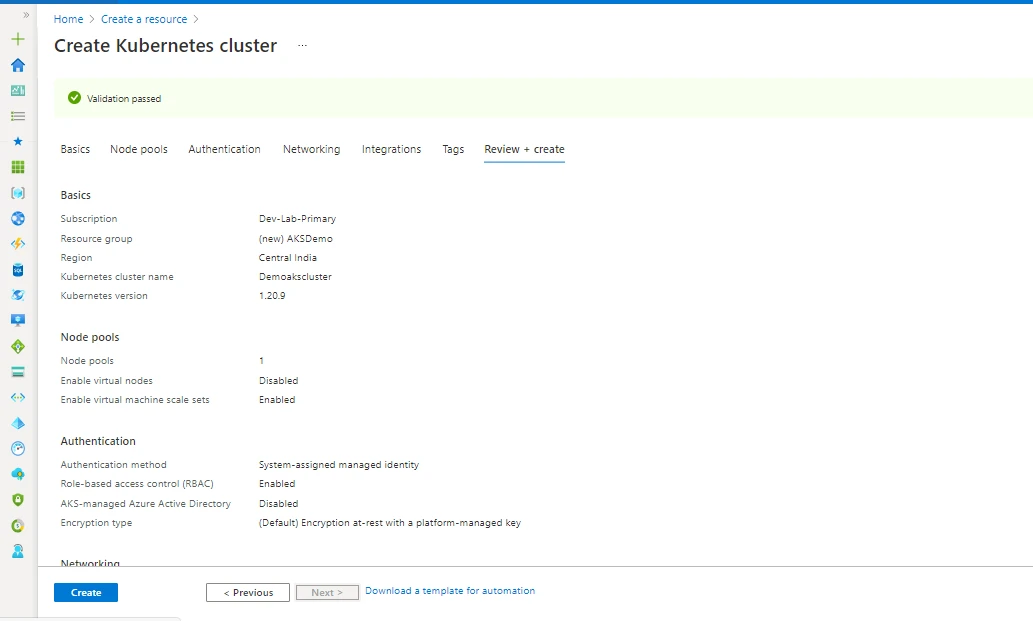Click Download a template for automation

[450, 590]
